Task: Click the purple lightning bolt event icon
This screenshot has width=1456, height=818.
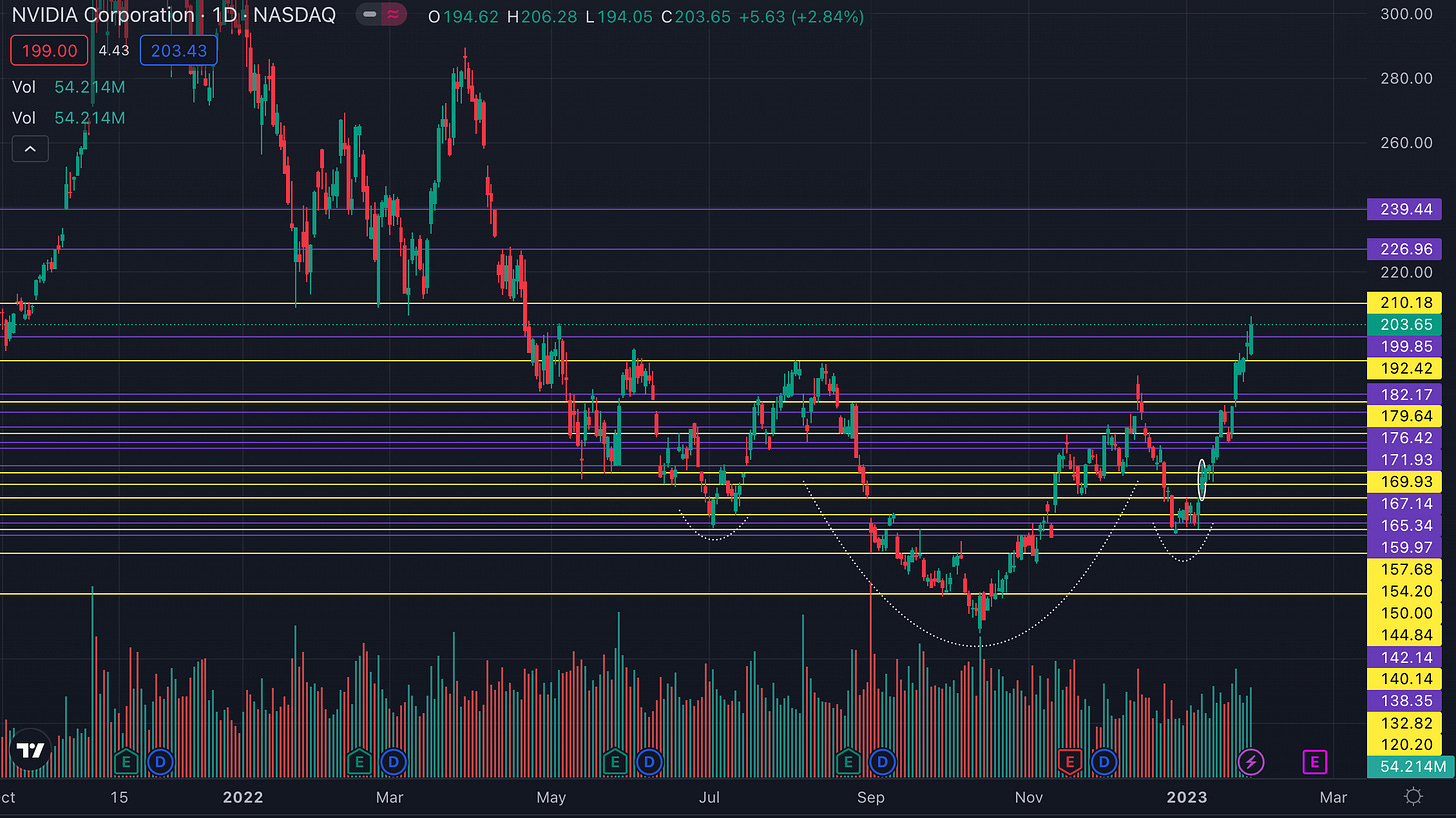Action: (1251, 763)
